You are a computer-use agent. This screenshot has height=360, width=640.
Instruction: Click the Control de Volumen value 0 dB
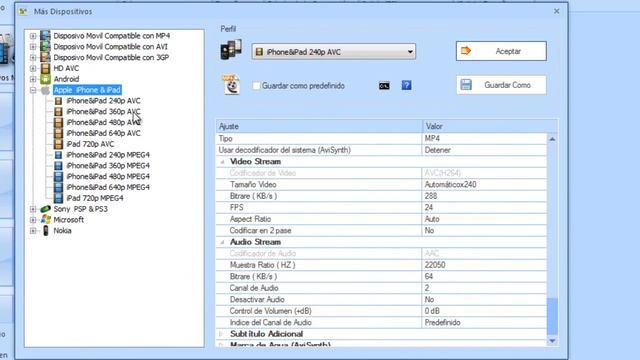coord(432,311)
